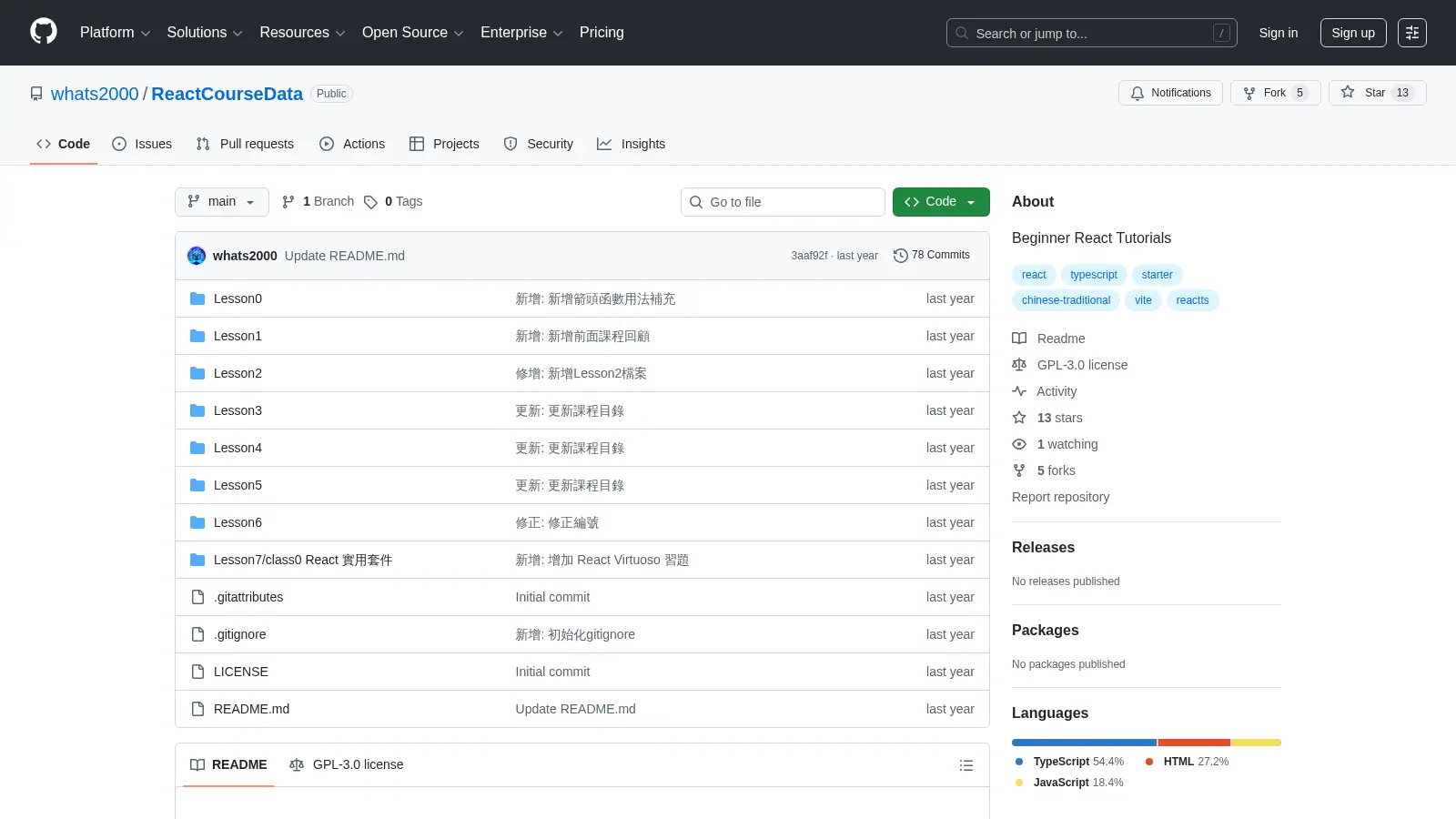The image size is (1456, 819).
Task: Open the Insights tab
Action: click(632, 144)
